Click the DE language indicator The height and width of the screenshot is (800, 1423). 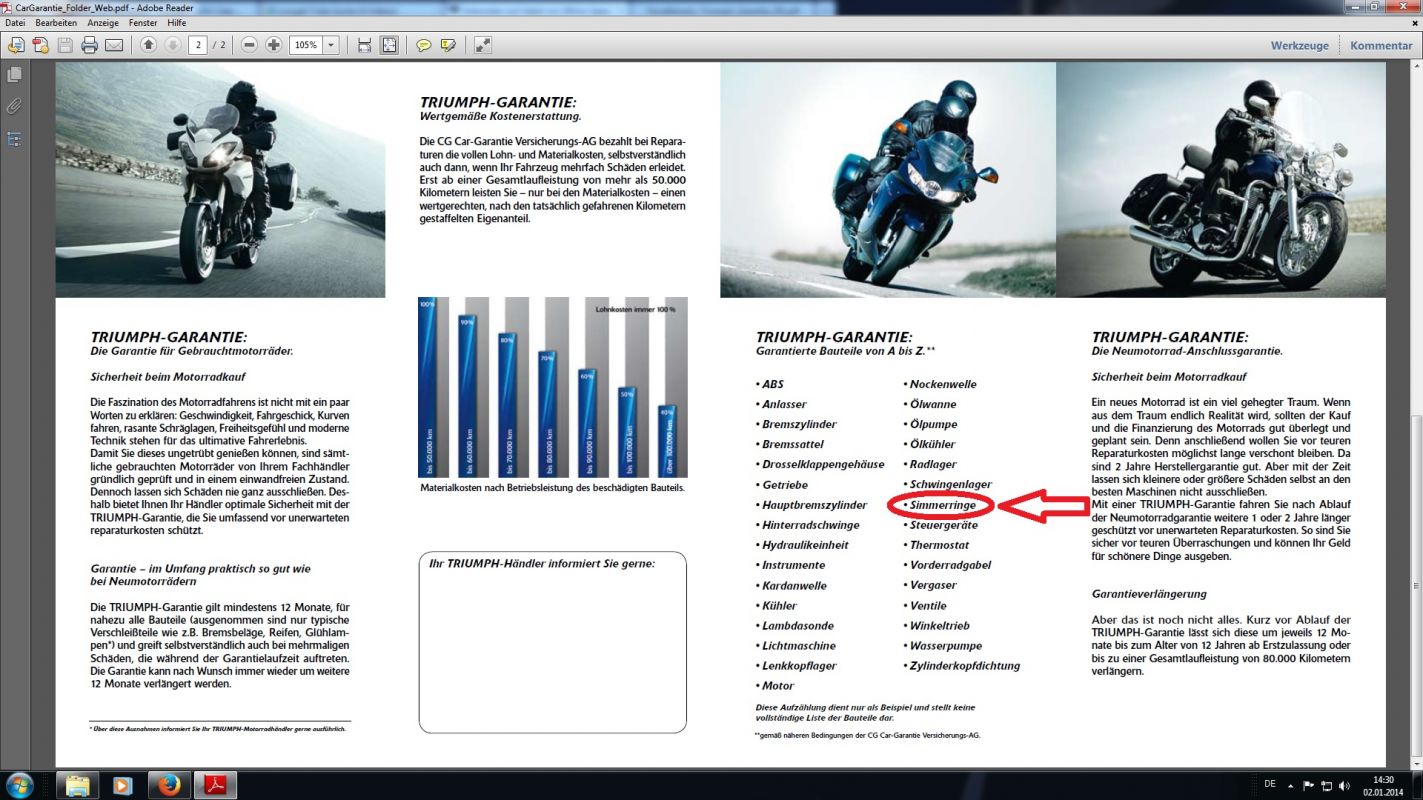(x=1270, y=785)
